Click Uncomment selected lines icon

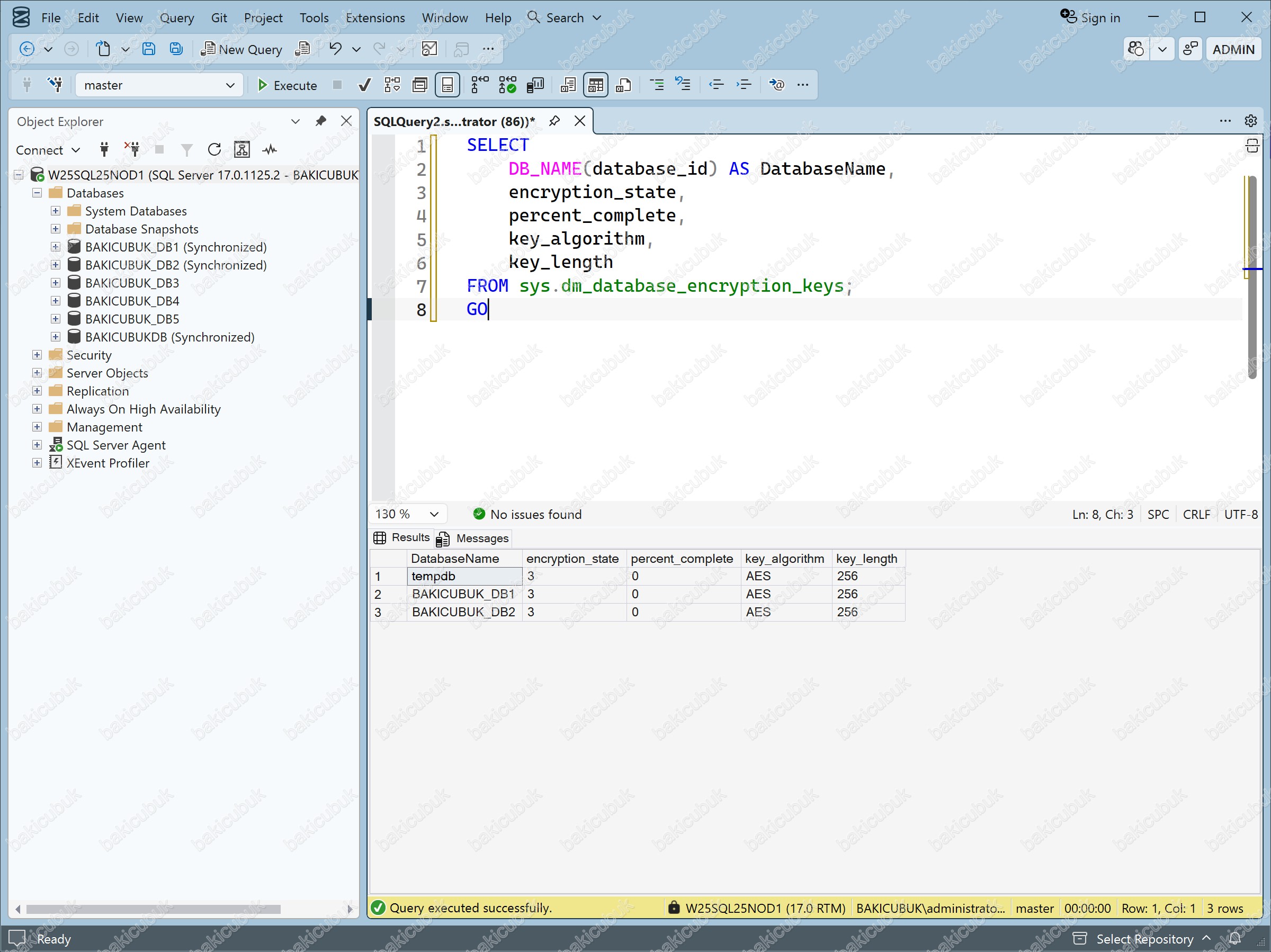683,85
